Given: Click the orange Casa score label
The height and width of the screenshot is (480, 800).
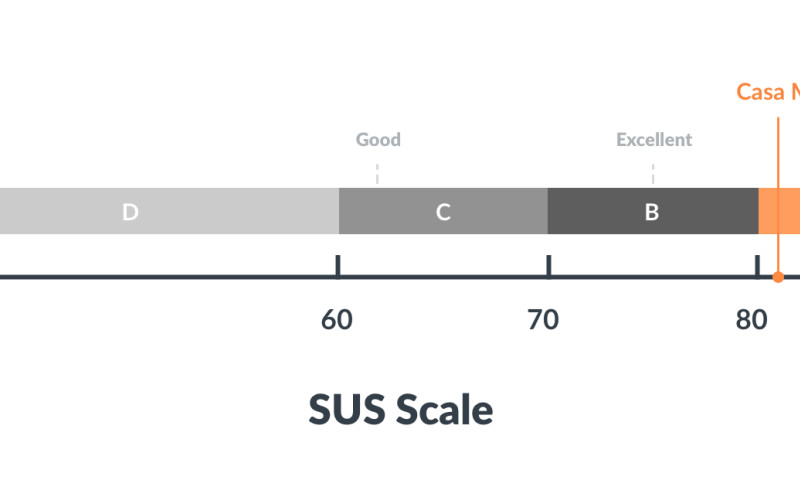Looking at the screenshot, I should (x=768, y=92).
